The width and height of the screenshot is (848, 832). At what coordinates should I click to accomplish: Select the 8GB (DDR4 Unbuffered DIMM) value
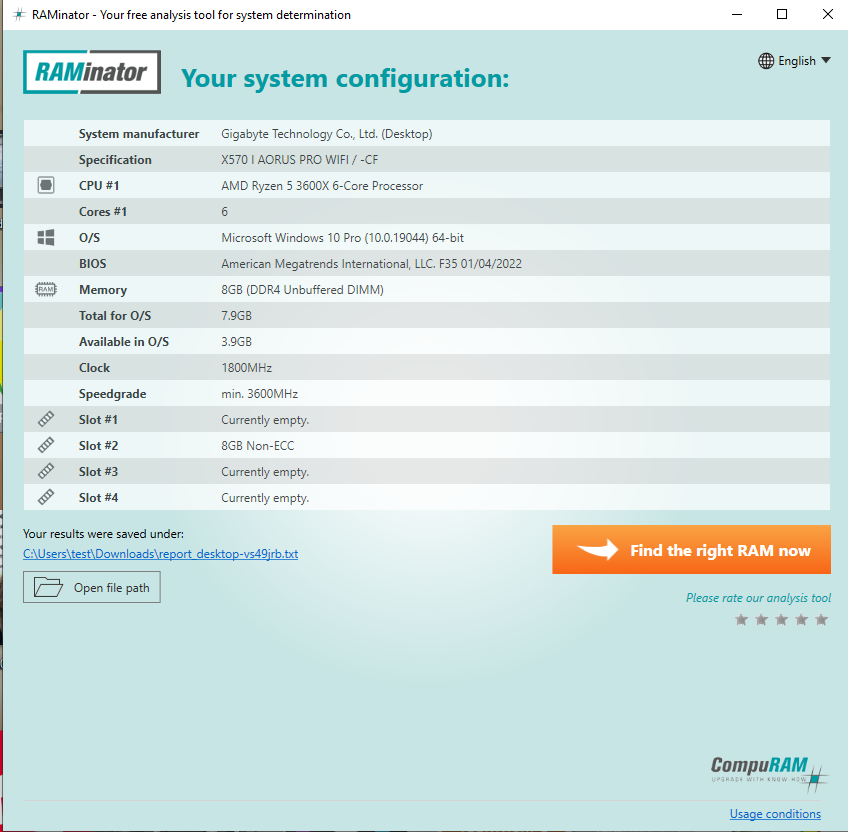pyautogui.click(x=302, y=289)
